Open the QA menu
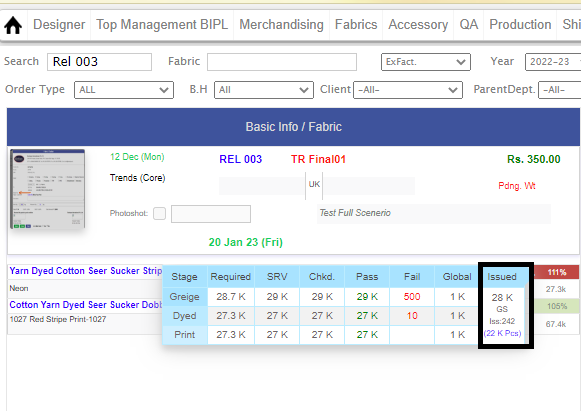Viewport: 581px width, 411px height. click(x=468, y=24)
